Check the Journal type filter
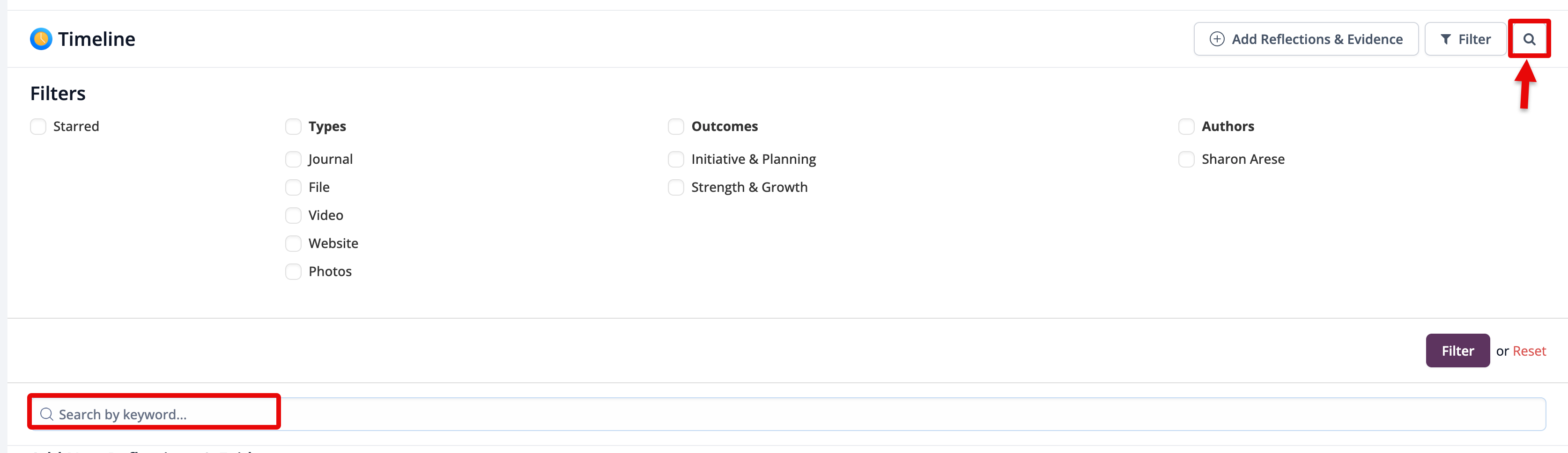Viewport: 1568px width, 453px height. coord(293,159)
